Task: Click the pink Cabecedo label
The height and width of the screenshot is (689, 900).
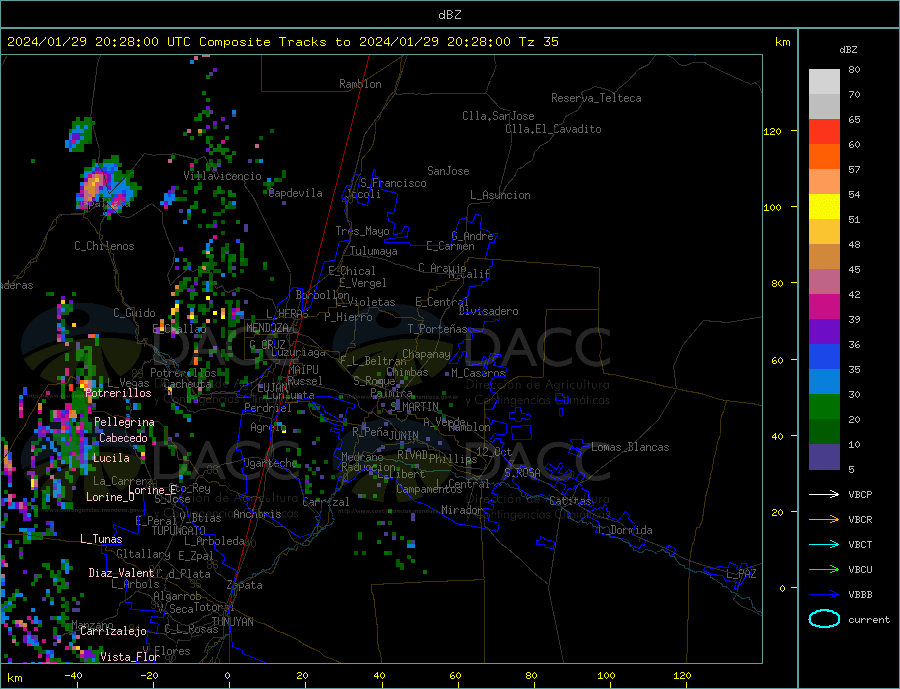Action: coord(123,438)
